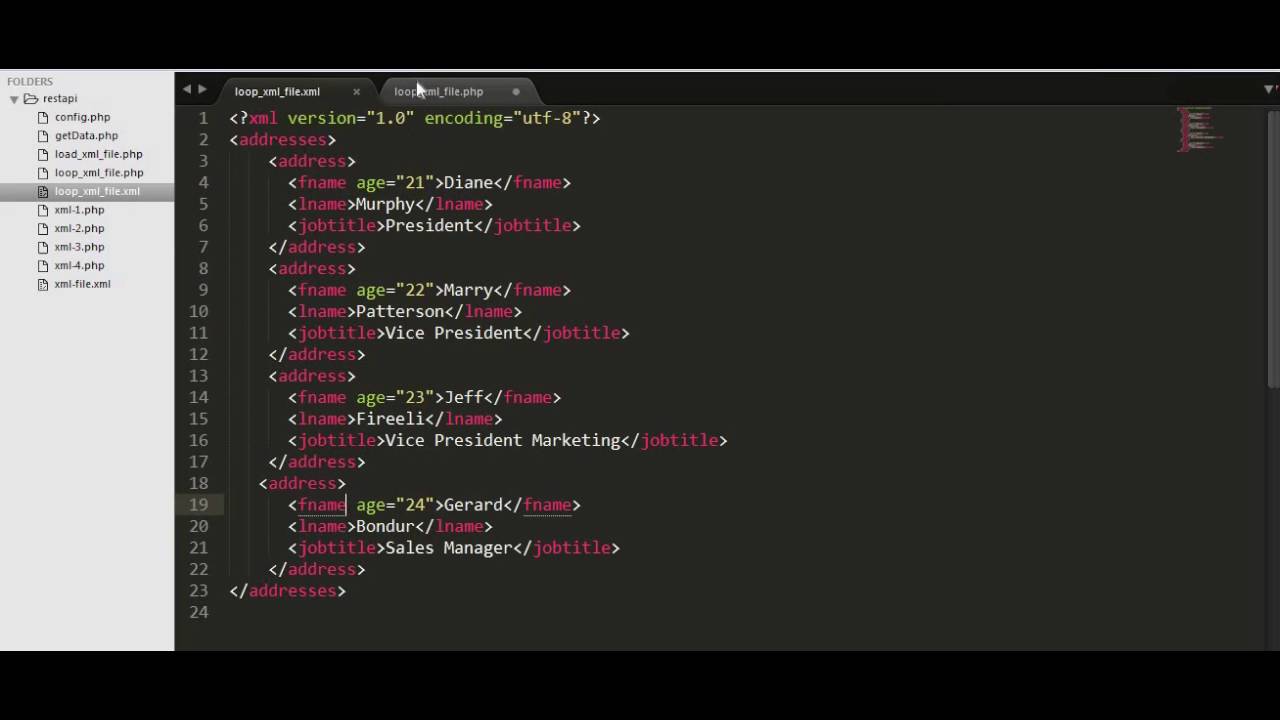Click encoding="utf-8" attribute
The height and width of the screenshot is (720, 1280).
tap(502, 118)
